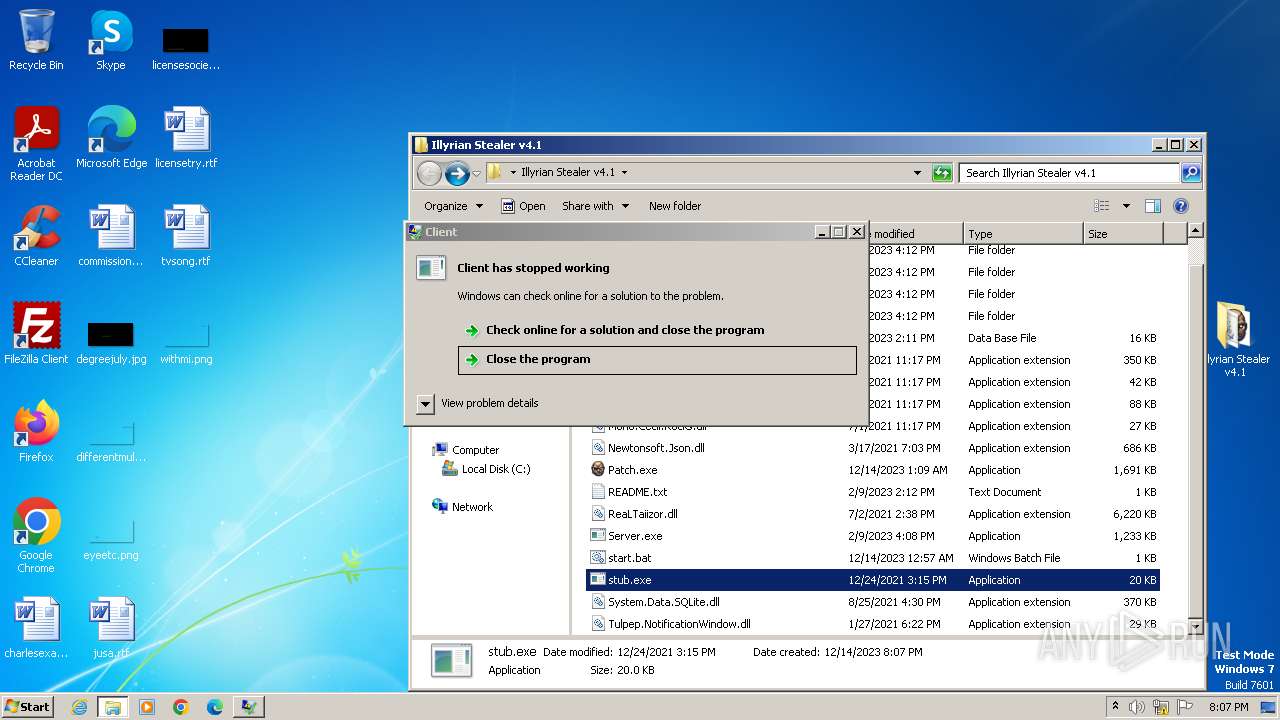This screenshot has height=720, width=1280.
Task: Click Close the program button
Action: (x=657, y=360)
